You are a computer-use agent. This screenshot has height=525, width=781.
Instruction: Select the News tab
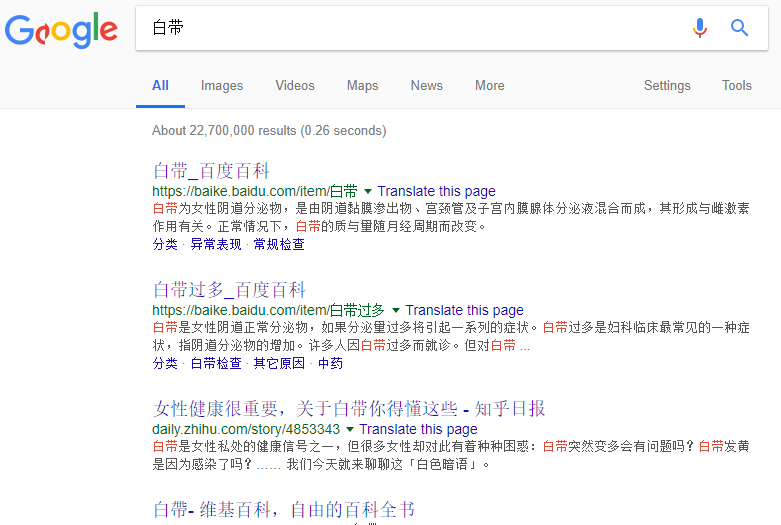click(x=426, y=86)
